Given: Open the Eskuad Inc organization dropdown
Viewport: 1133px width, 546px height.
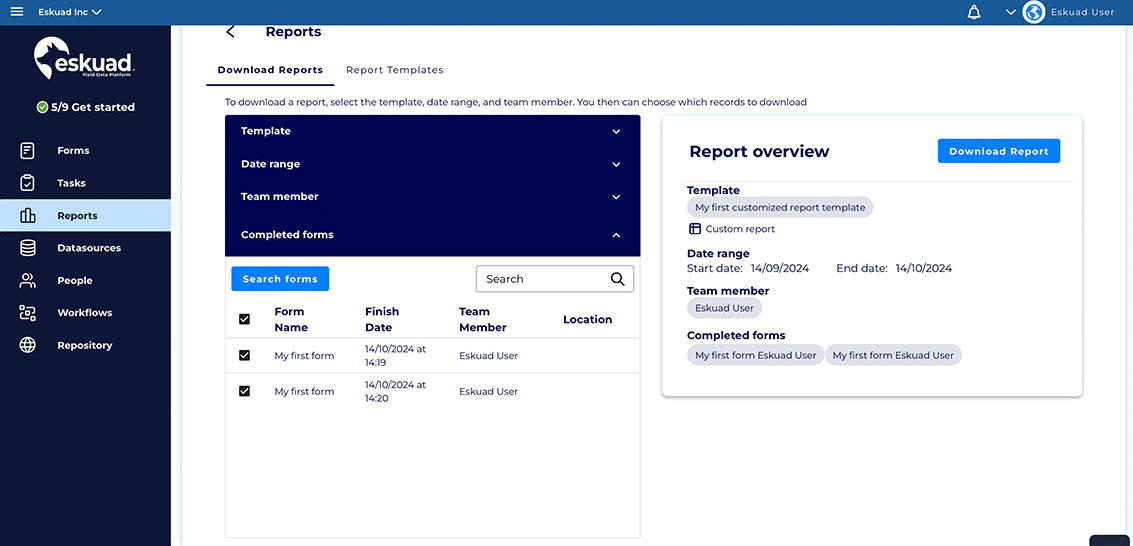Looking at the screenshot, I should pos(70,12).
